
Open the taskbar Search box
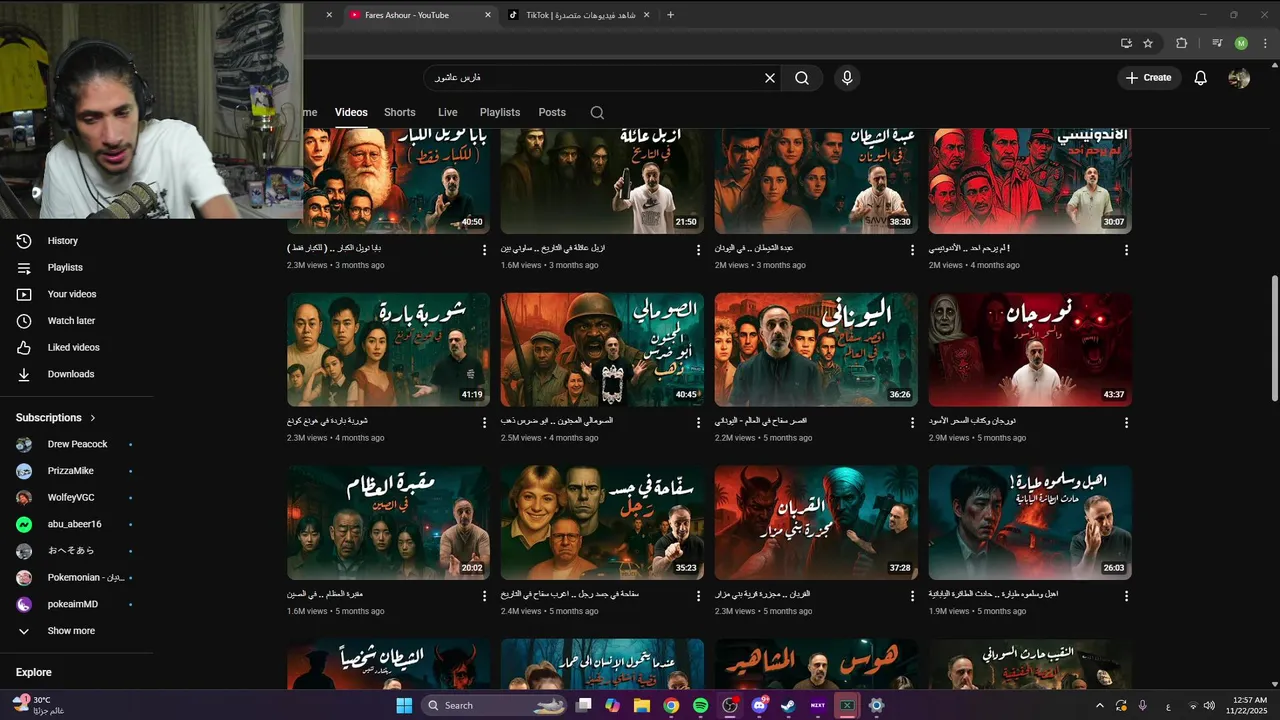pyautogui.click(x=492, y=705)
